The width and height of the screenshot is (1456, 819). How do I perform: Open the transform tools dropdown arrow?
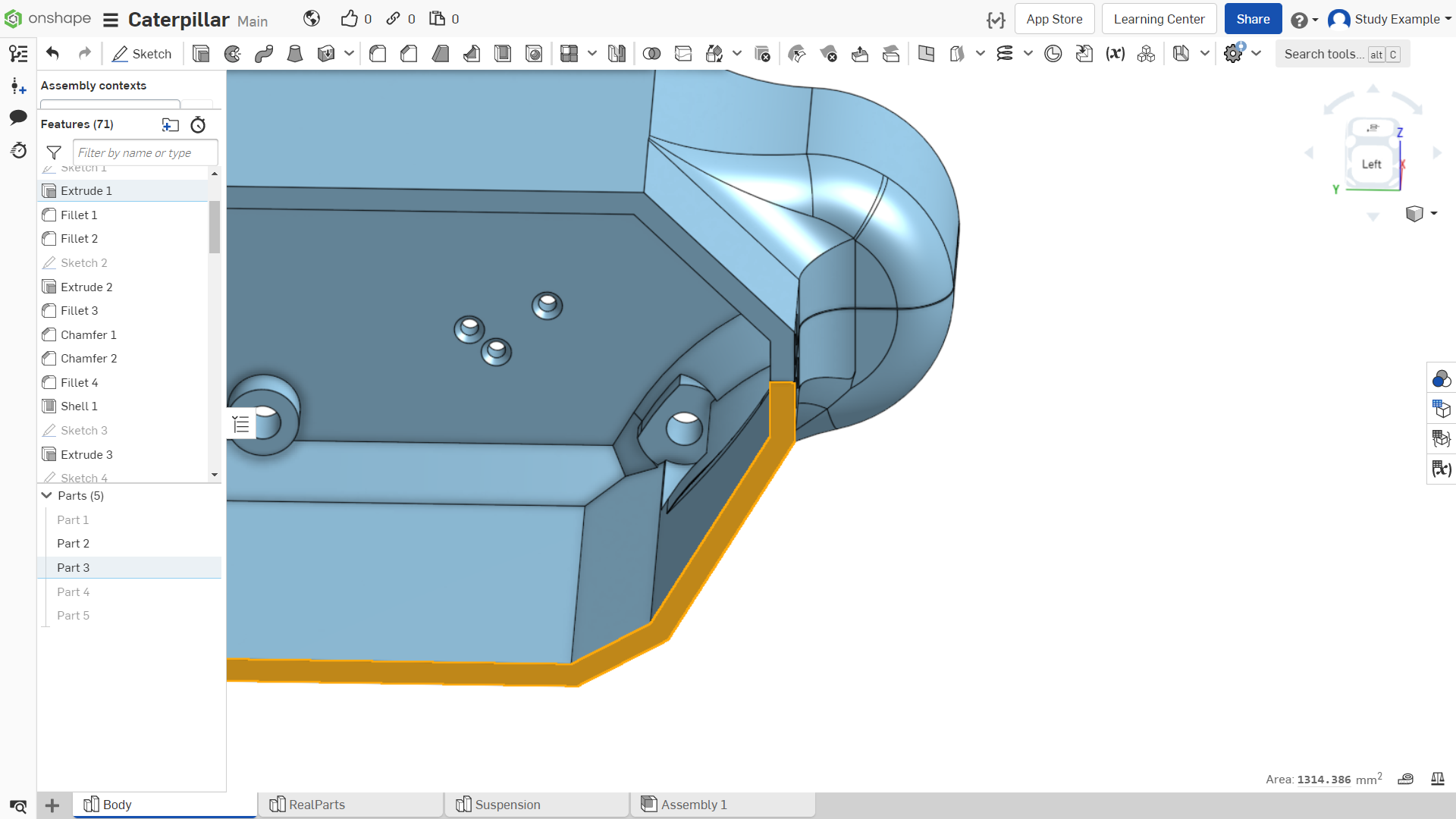coord(736,54)
